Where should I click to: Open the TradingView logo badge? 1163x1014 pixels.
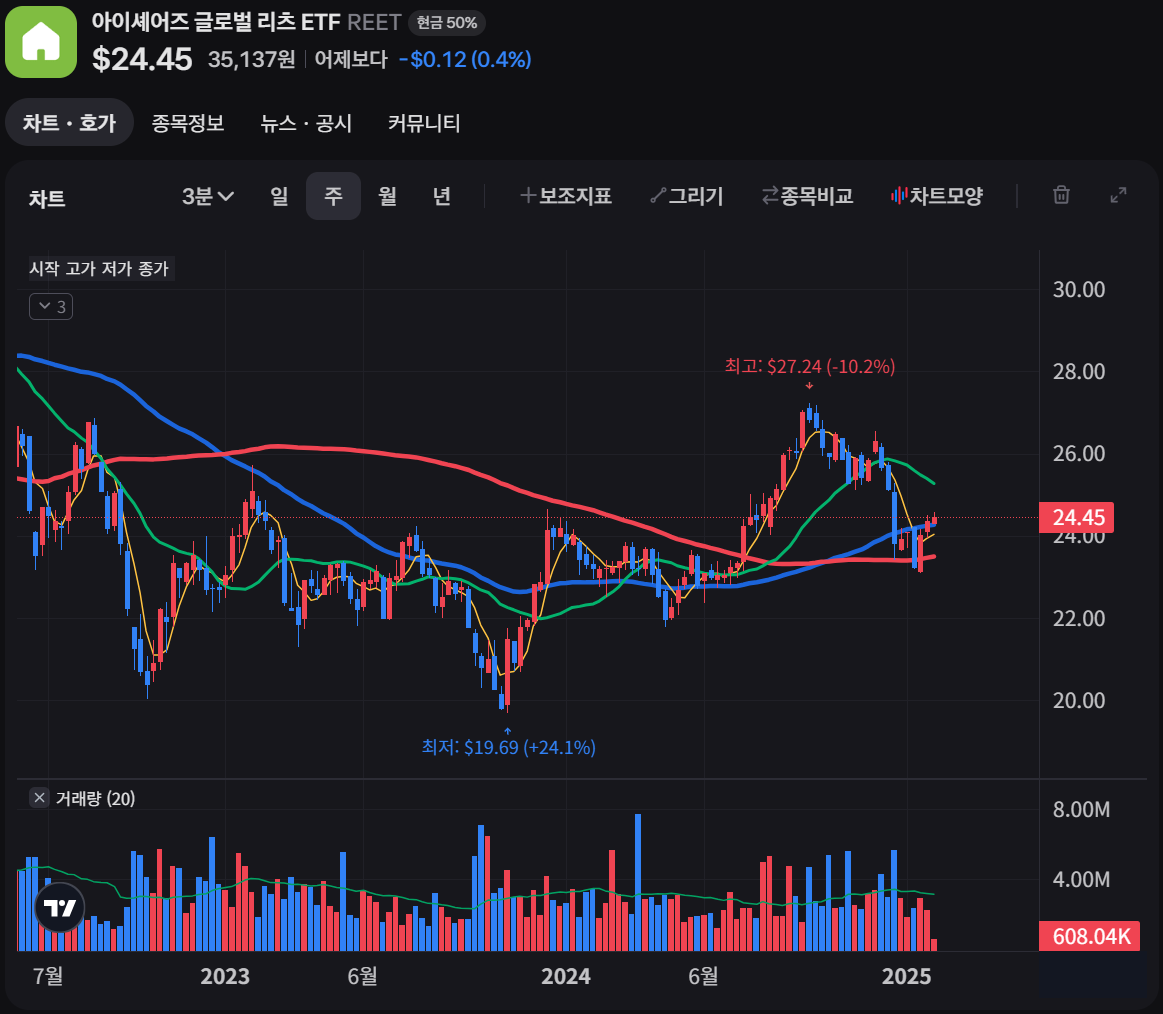(60, 907)
